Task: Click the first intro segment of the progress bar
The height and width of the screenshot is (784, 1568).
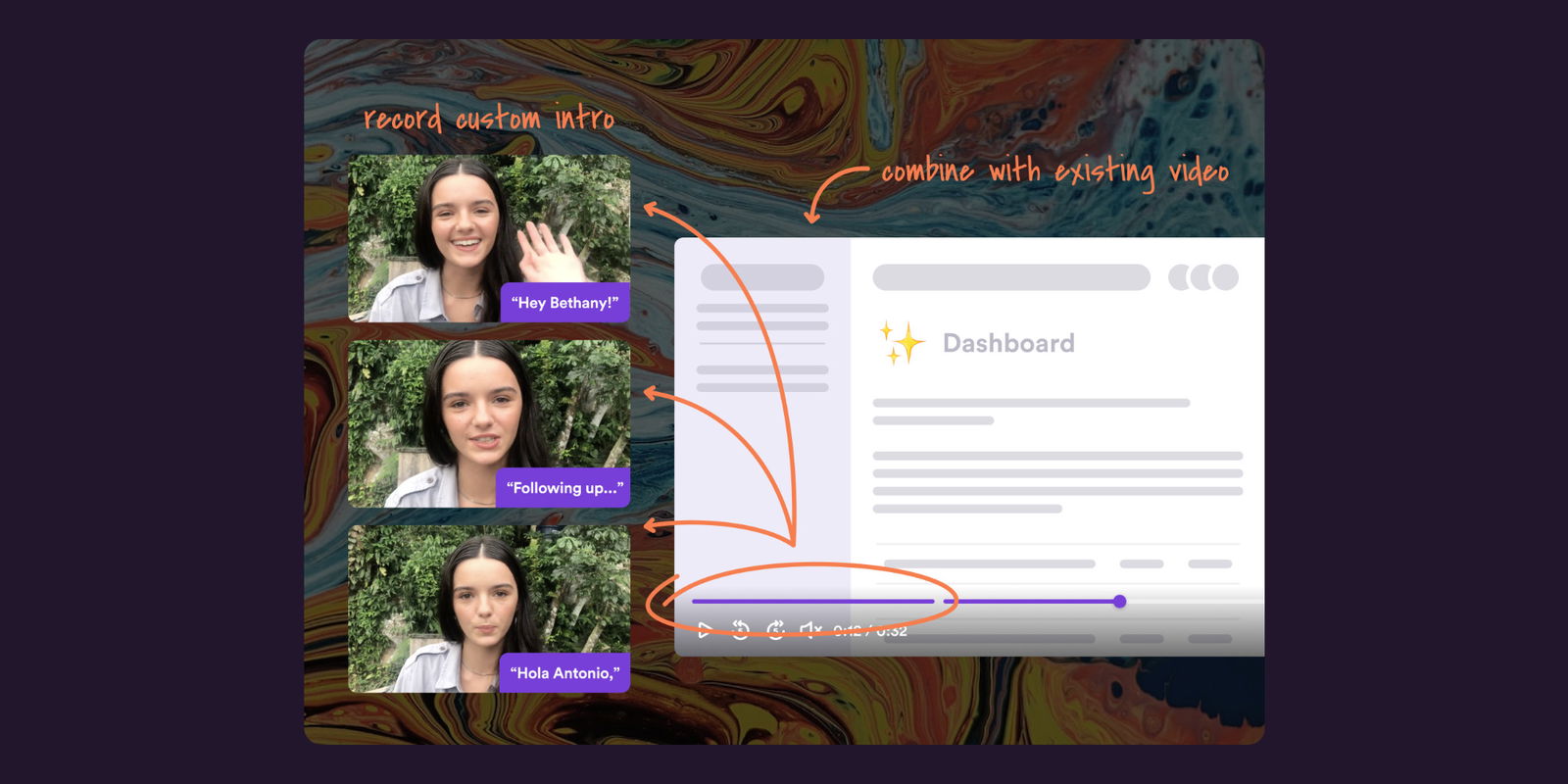Action: pos(813,601)
